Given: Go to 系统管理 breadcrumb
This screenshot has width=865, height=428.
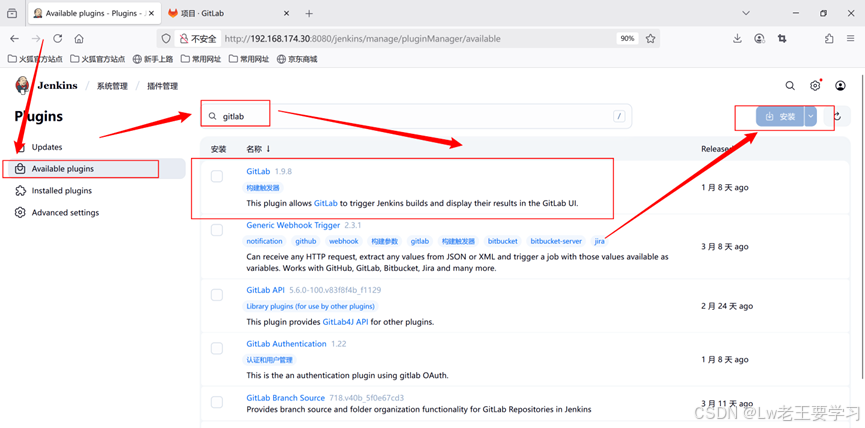Looking at the screenshot, I should 112,86.
